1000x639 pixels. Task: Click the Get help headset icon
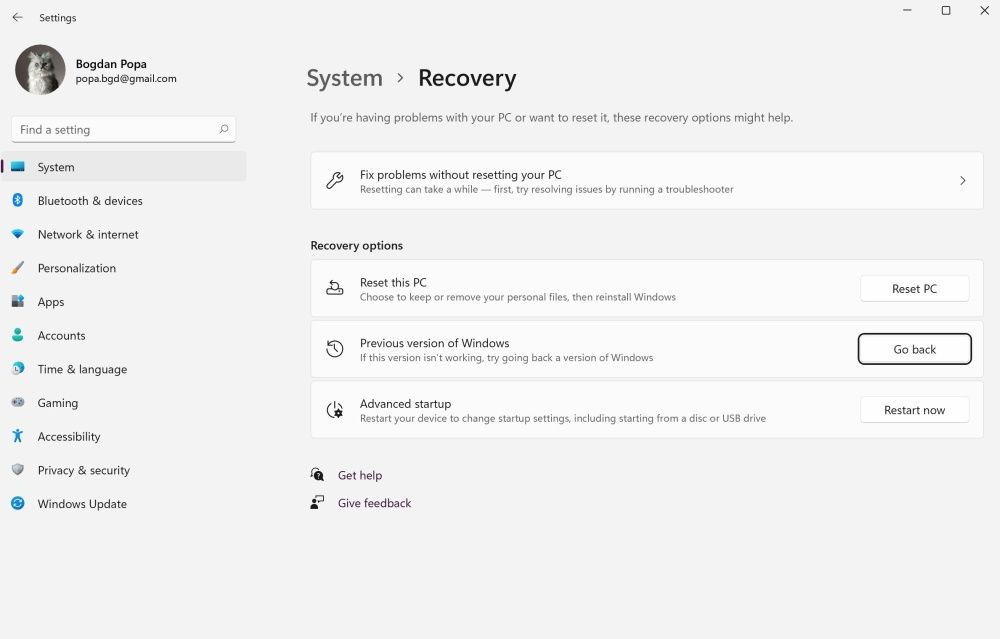pyautogui.click(x=317, y=474)
